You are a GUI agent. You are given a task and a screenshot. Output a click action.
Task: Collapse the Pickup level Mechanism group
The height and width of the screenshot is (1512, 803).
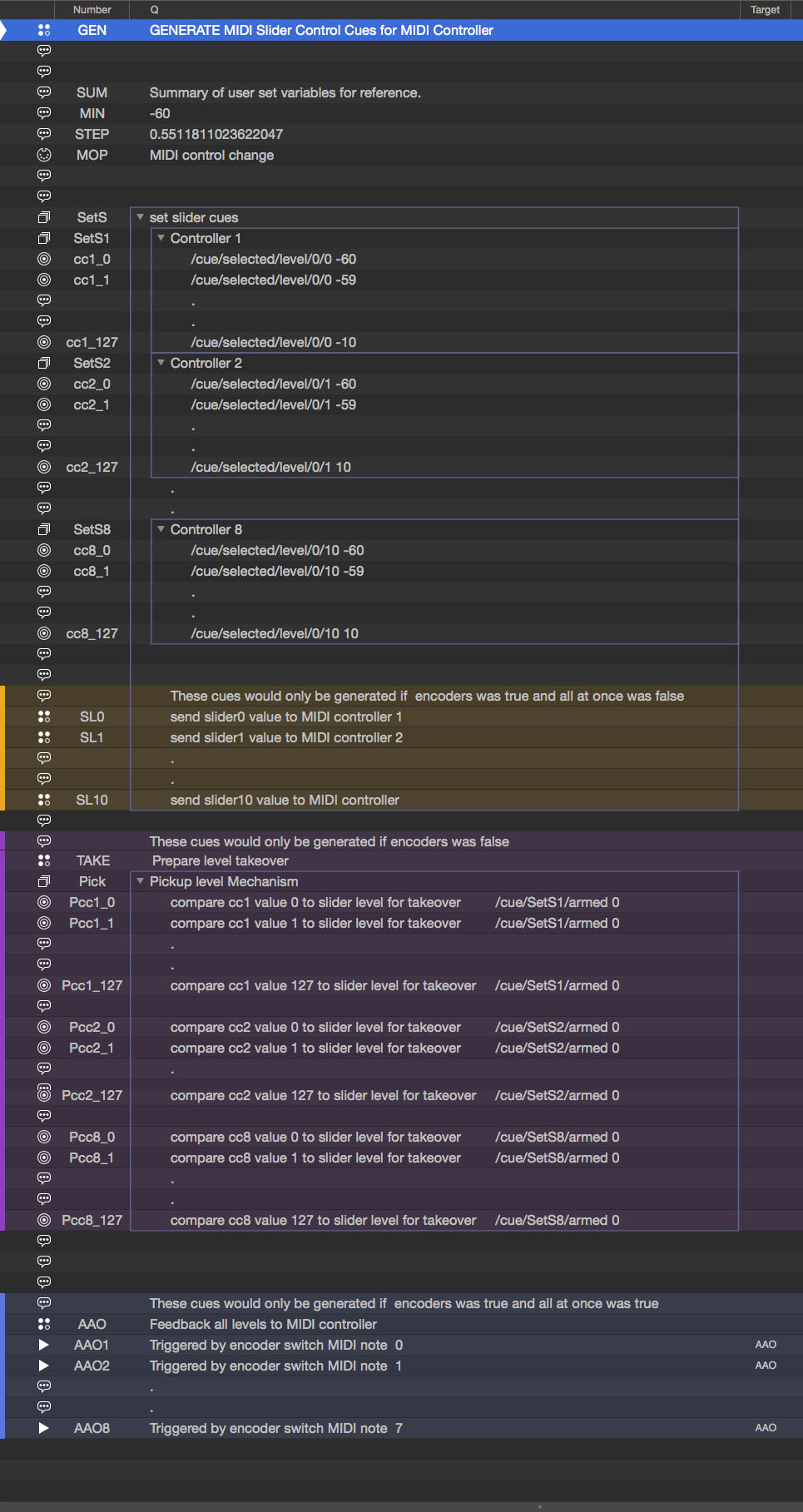pos(140,881)
